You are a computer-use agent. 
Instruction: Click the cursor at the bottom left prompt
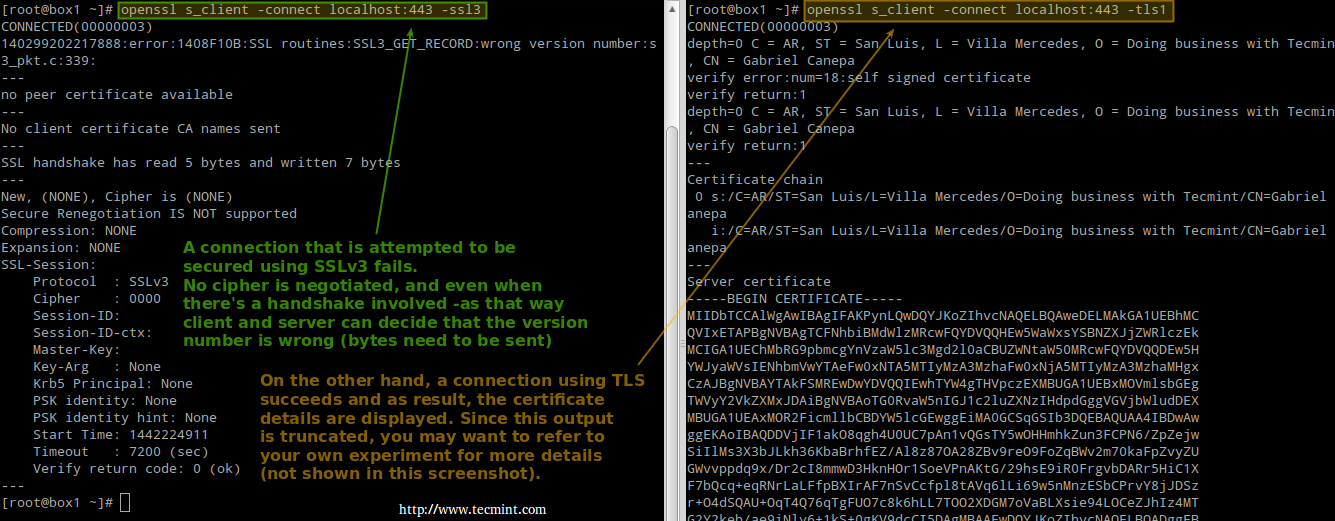[x=125, y=502]
